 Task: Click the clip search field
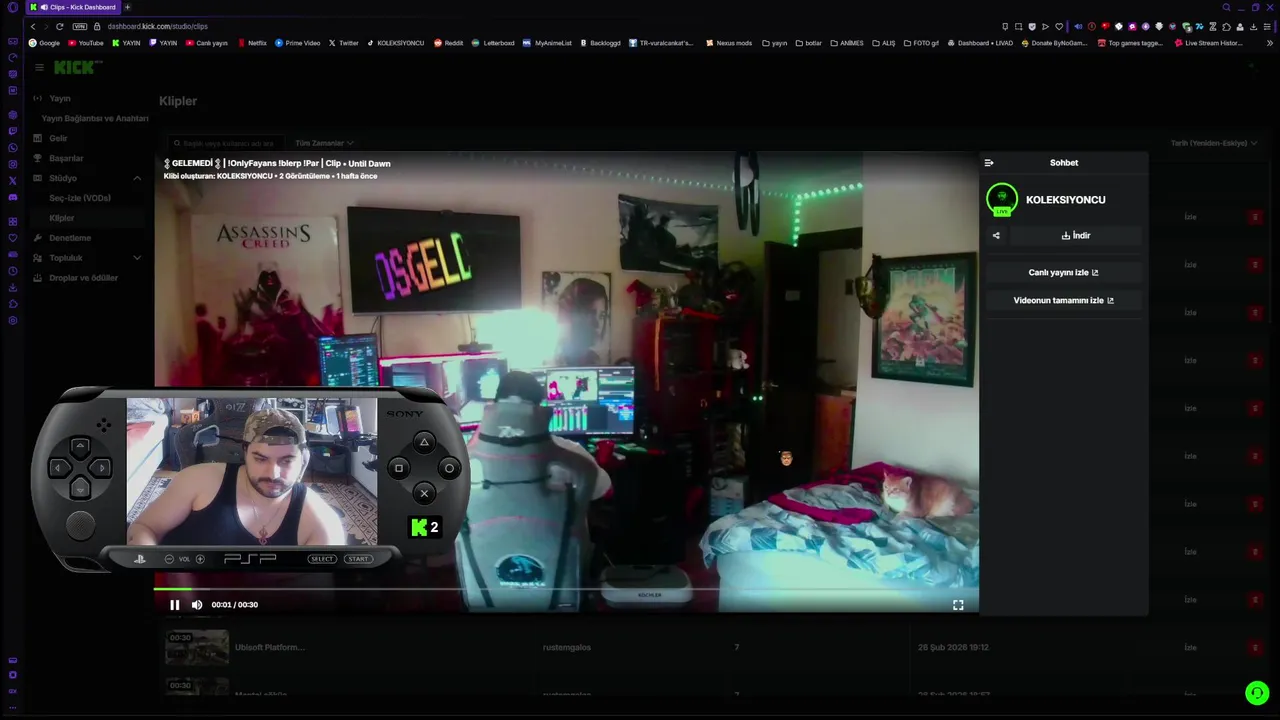pyautogui.click(x=225, y=143)
